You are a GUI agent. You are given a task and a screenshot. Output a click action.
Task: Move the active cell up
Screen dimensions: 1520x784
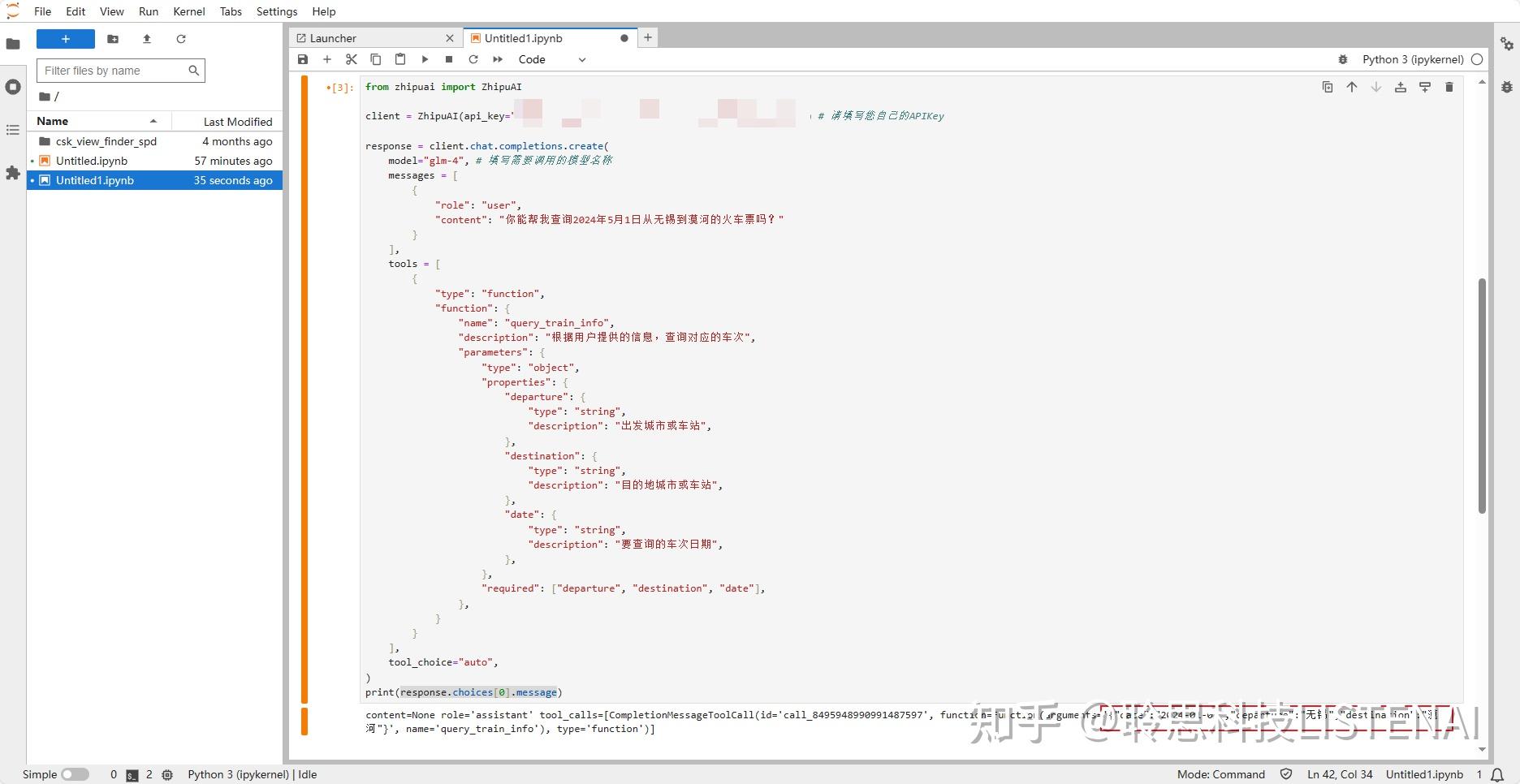point(1352,87)
